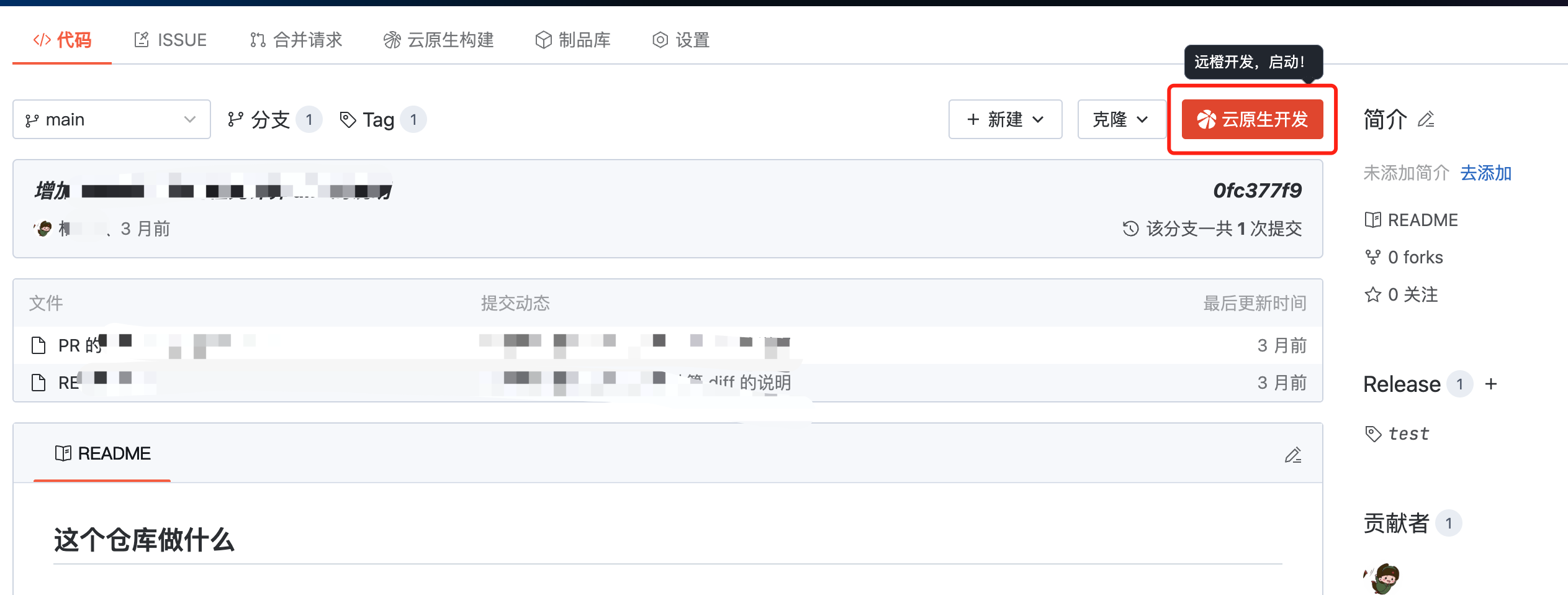Click the Tag count badge 1

click(413, 119)
